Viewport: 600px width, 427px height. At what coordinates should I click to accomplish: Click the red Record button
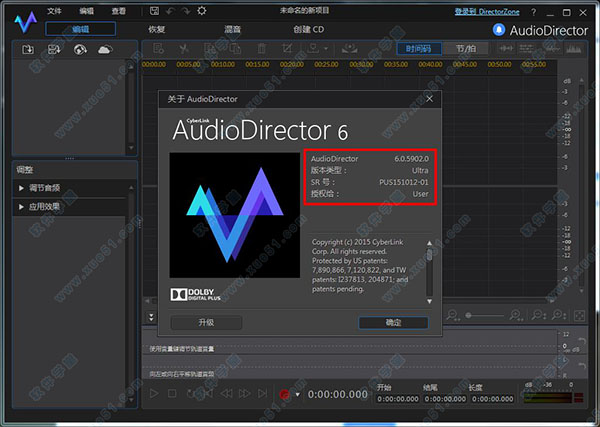[x=284, y=394]
